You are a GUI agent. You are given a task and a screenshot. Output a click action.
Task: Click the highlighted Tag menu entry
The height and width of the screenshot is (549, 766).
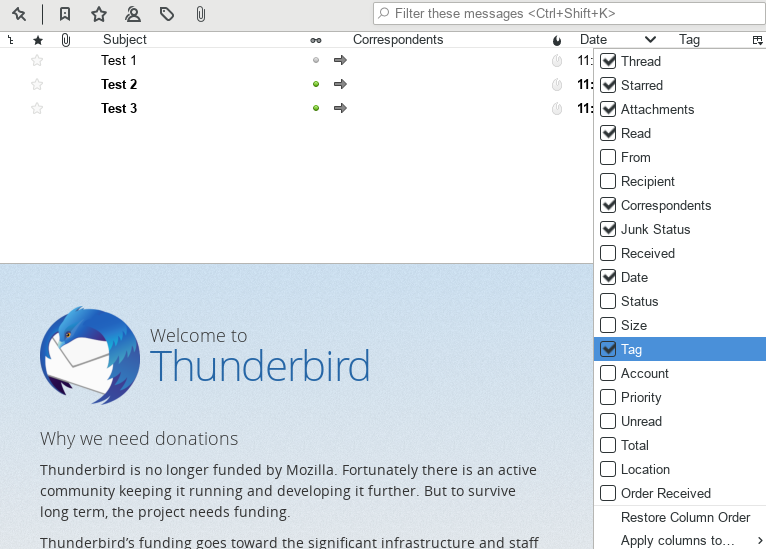631,349
